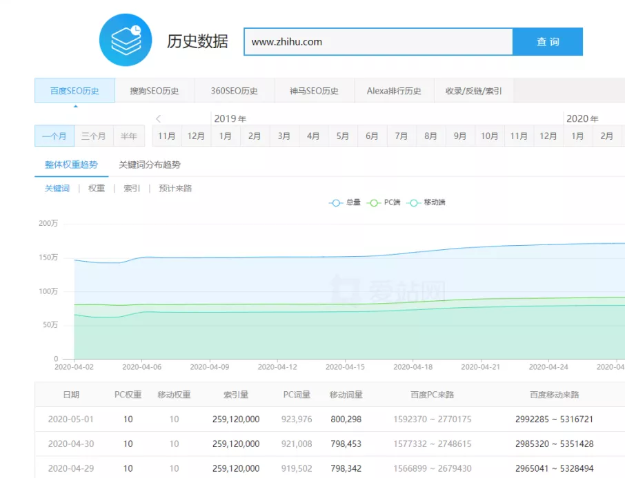Open the Alexa排行历史 tab

coord(394,91)
